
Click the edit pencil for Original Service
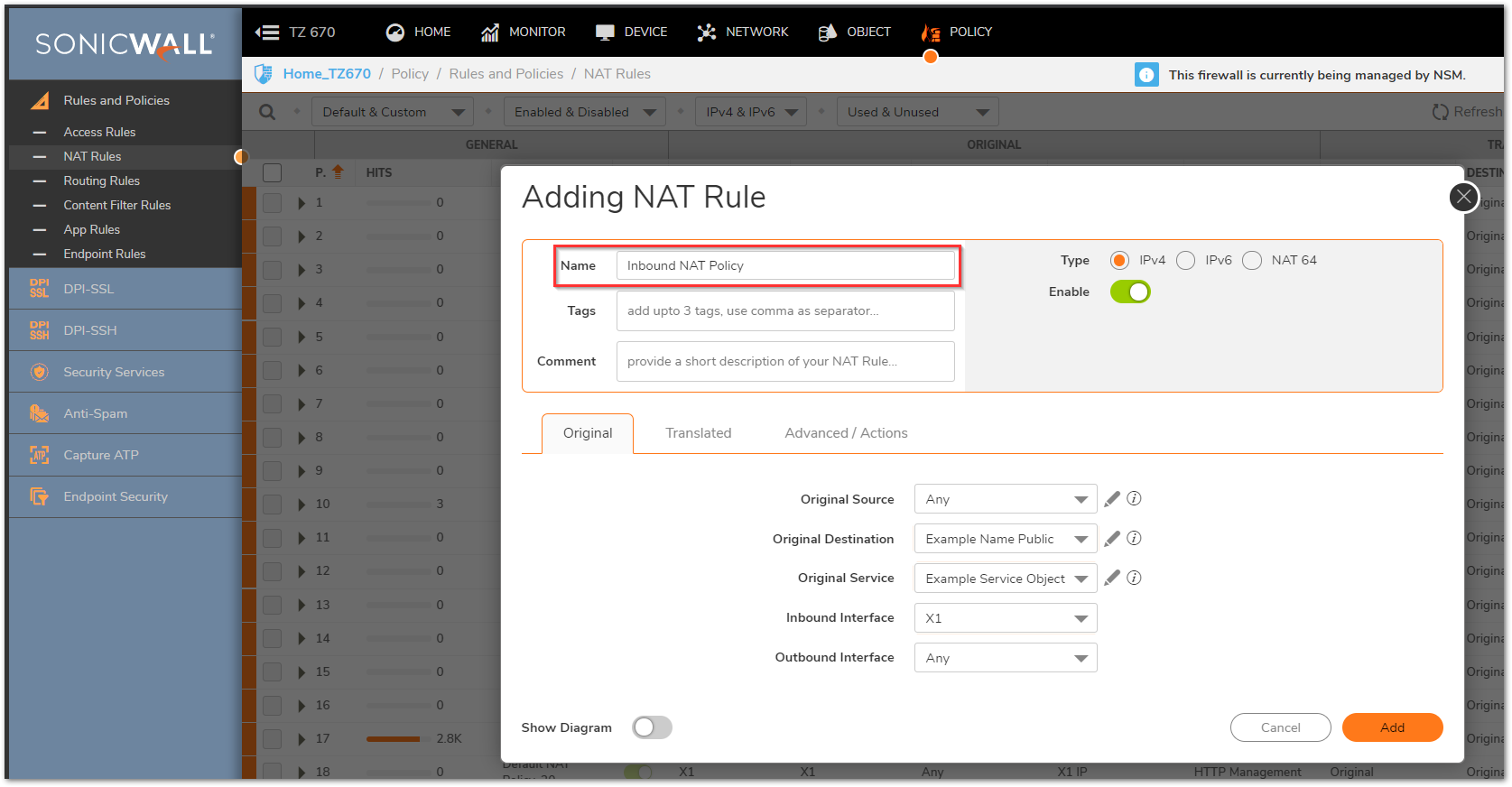coord(1112,579)
